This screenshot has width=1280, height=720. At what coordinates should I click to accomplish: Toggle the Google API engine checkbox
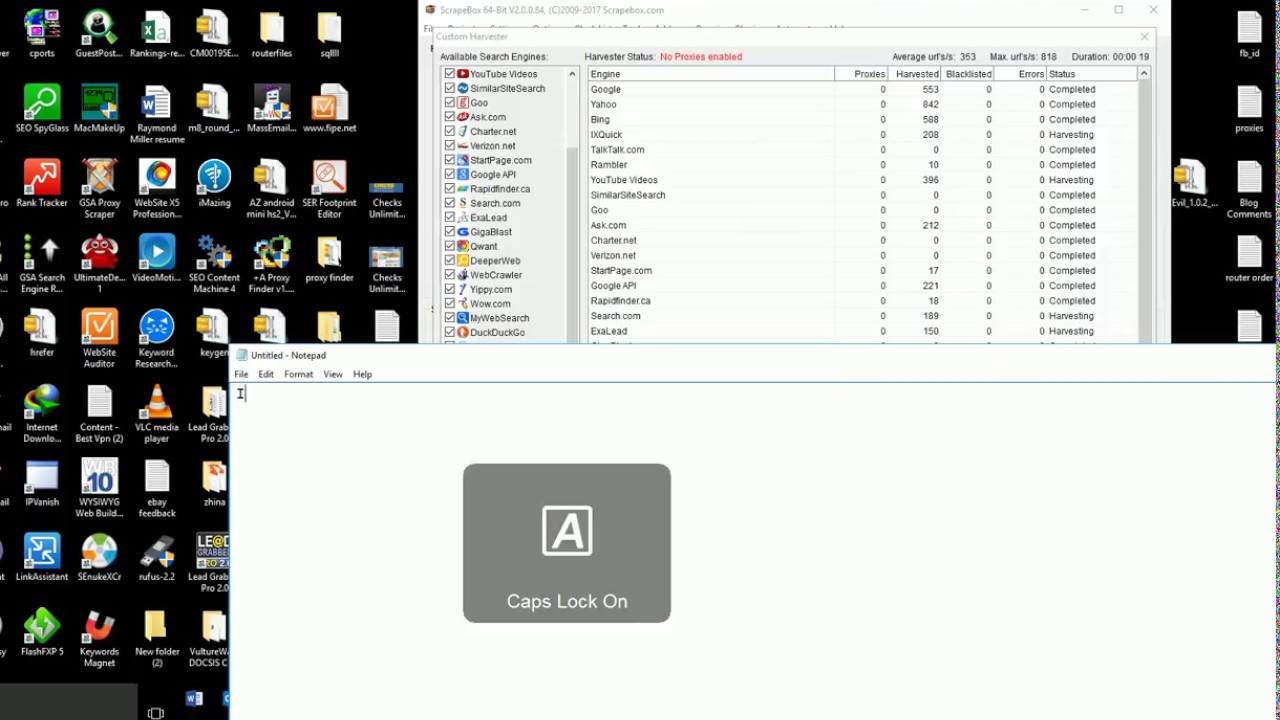pos(450,174)
